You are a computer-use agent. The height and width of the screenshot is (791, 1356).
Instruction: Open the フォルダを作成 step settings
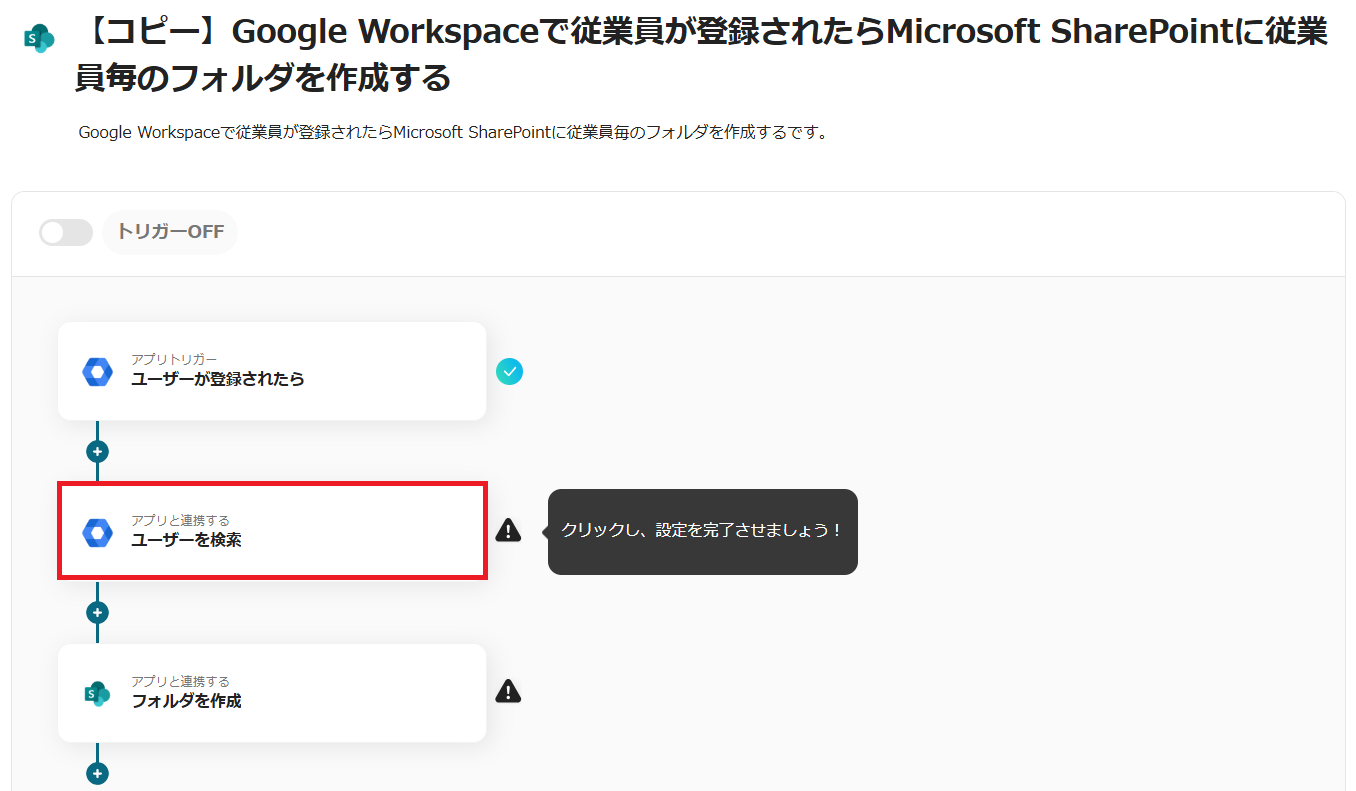pyautogui.click(x=272, y=693)
